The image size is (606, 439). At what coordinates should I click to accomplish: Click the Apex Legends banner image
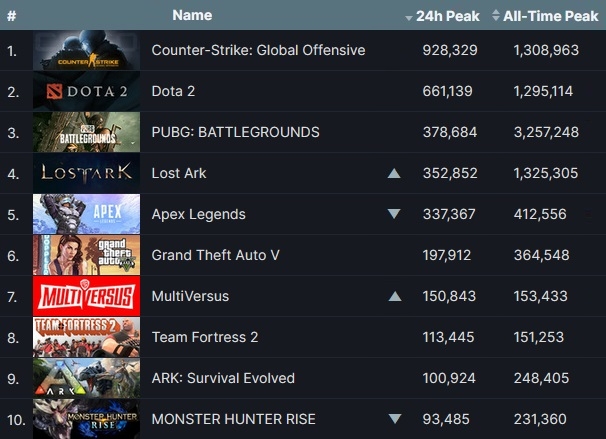(87, 214)
